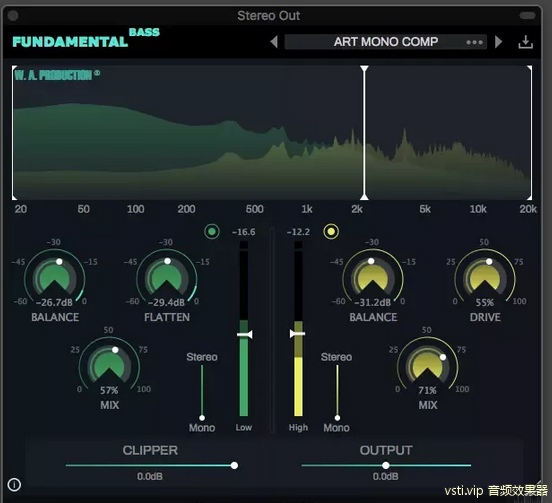Click the 2k frequency axis label
The height and width of the screenshot is (503, 552).
click(357, 209)
